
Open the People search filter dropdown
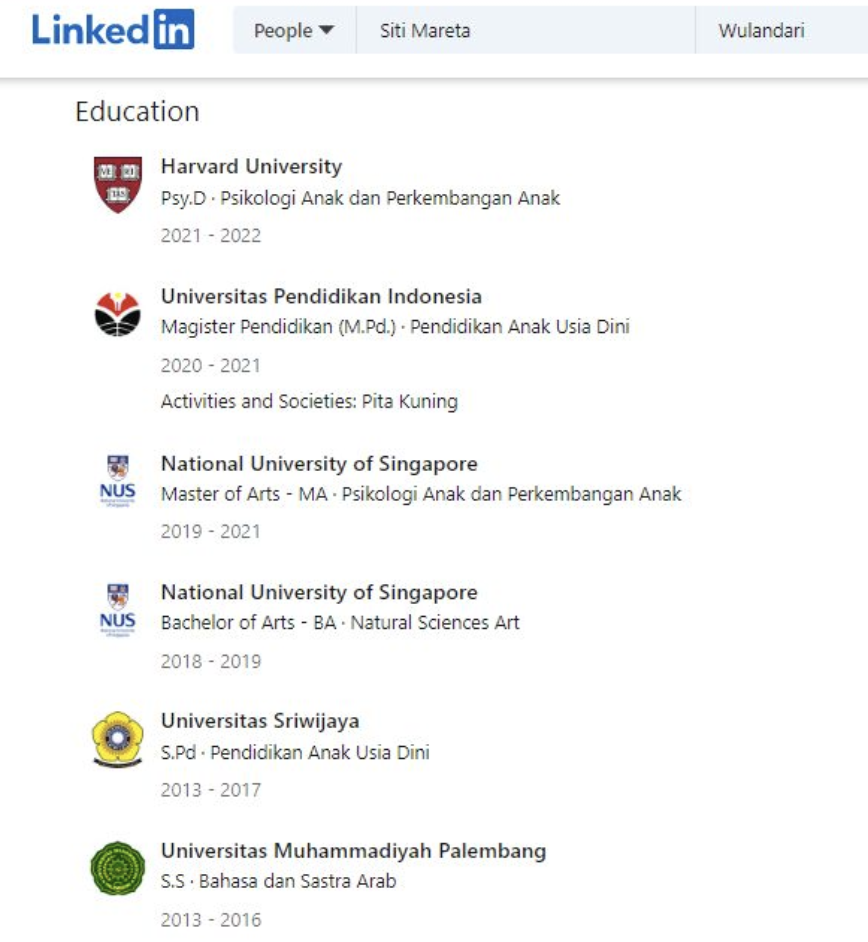294,30
